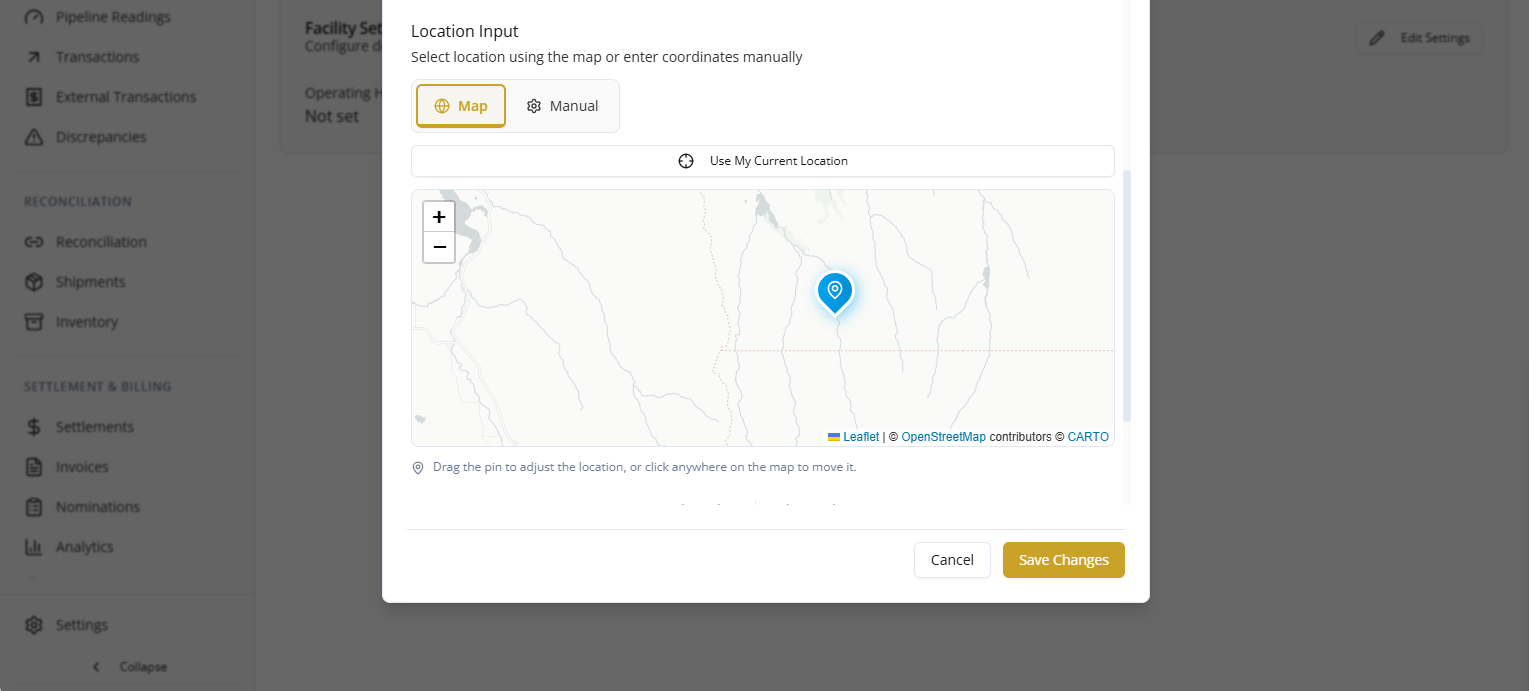Click the Shipments box icon

pyautogui.click(x=34, y=282)
